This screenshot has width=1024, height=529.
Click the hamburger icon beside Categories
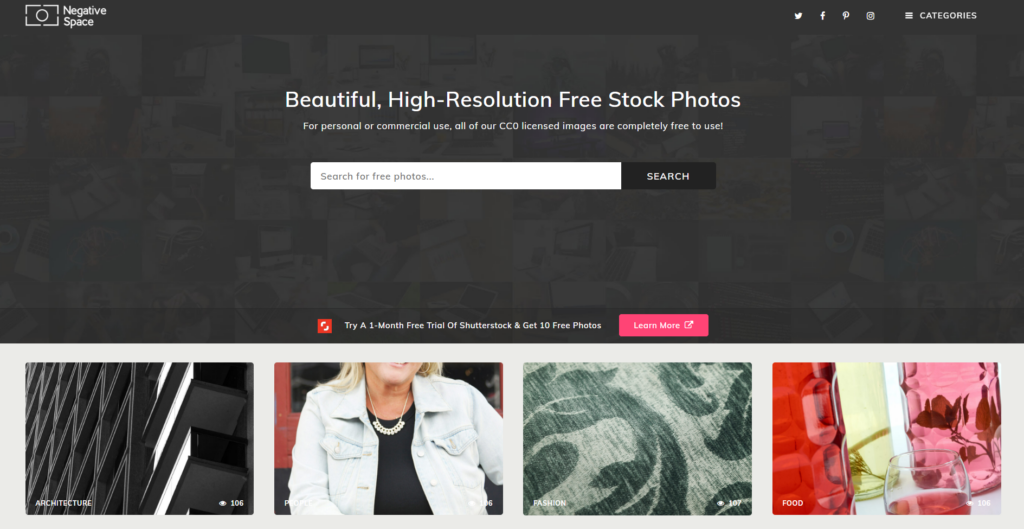pos(908,16)
